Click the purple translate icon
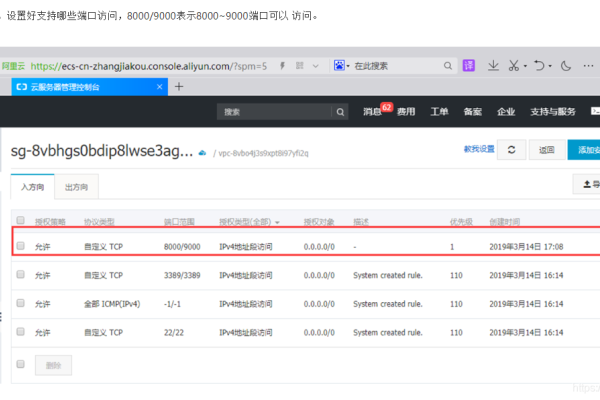 pyautogui.click(x=469, y=65)
